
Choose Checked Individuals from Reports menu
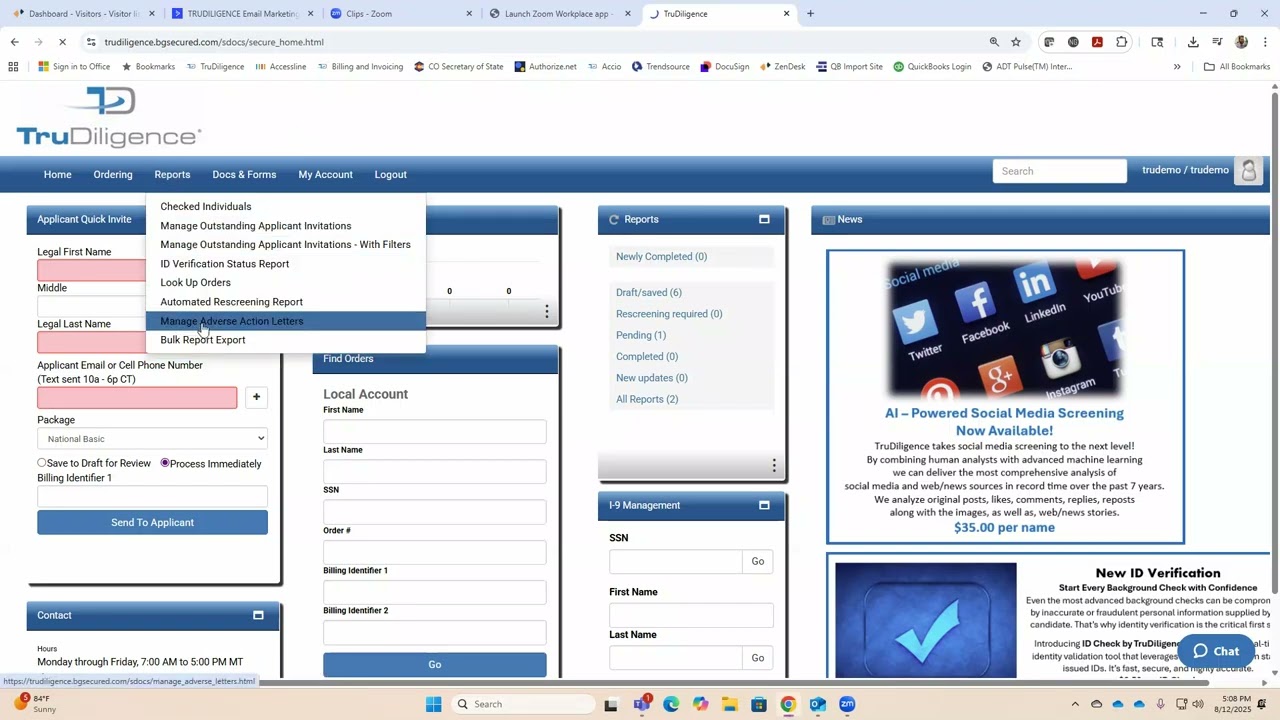[206, 207]
